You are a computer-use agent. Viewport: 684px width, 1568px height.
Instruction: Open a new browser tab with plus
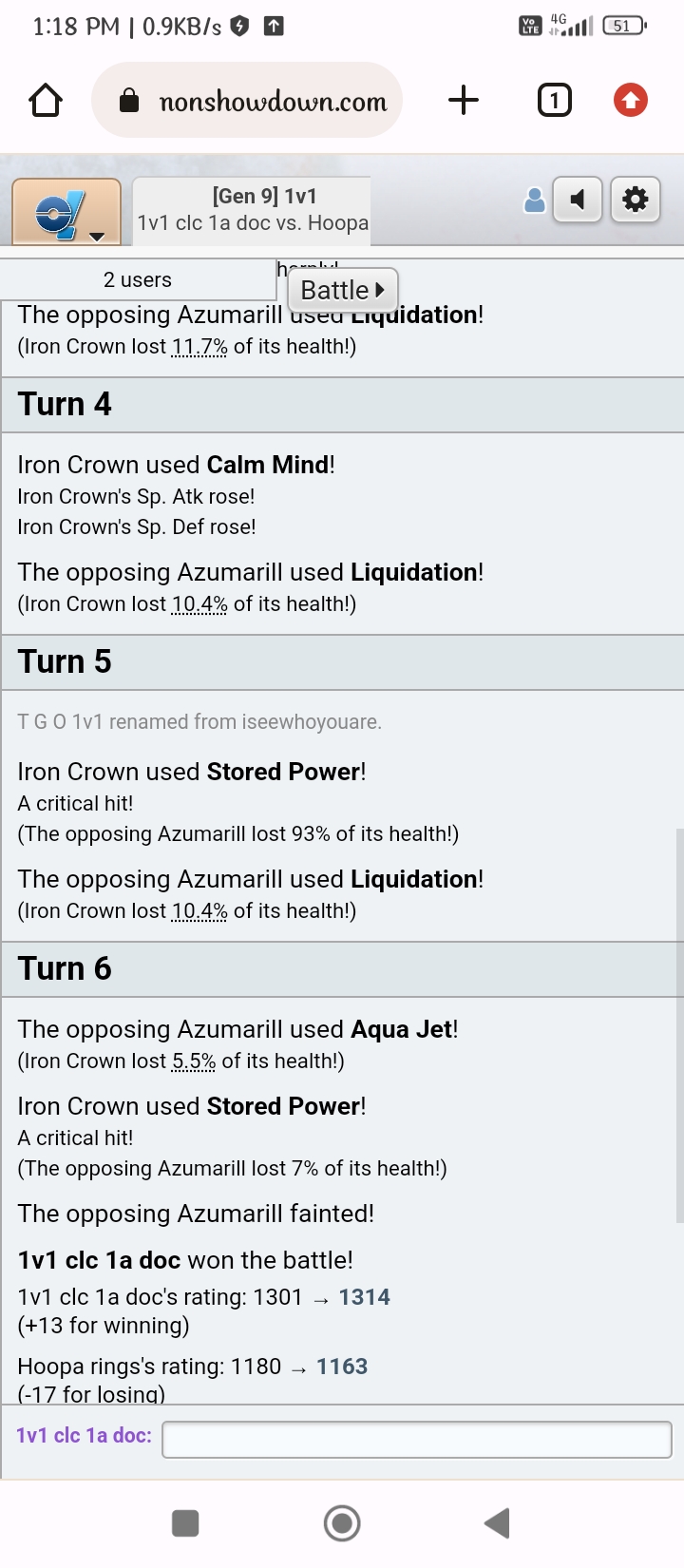pyautogui.click(x=463, y=101)
